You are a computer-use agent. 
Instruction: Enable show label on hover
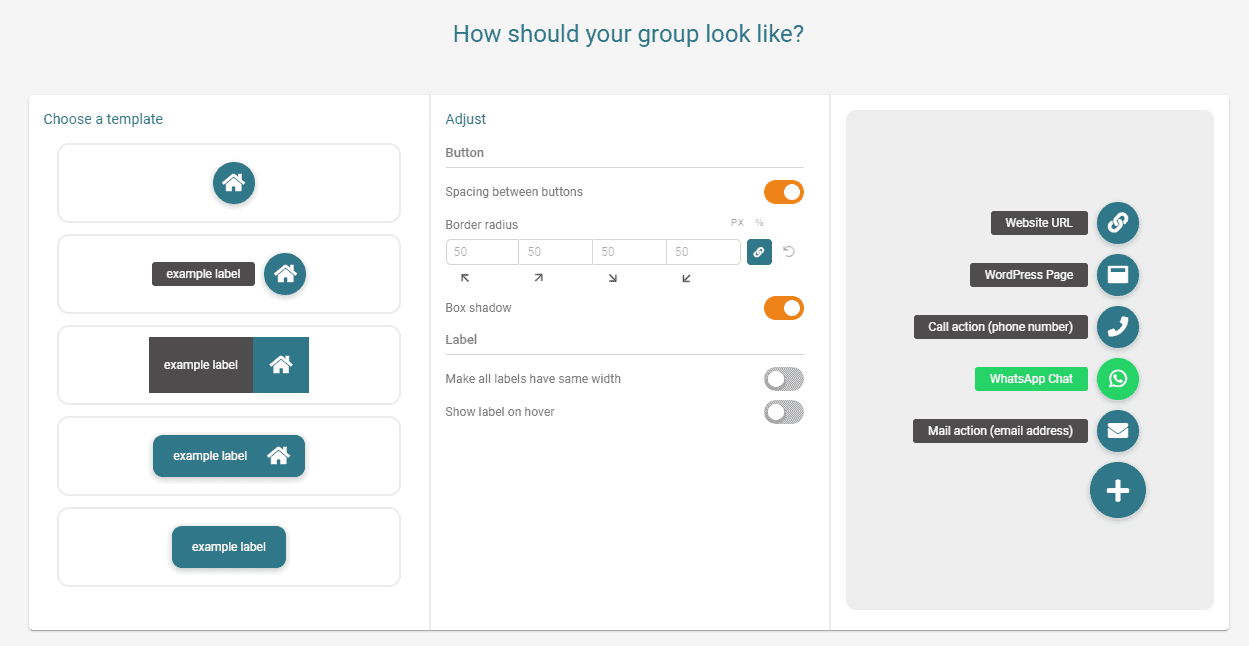[783, 411]
